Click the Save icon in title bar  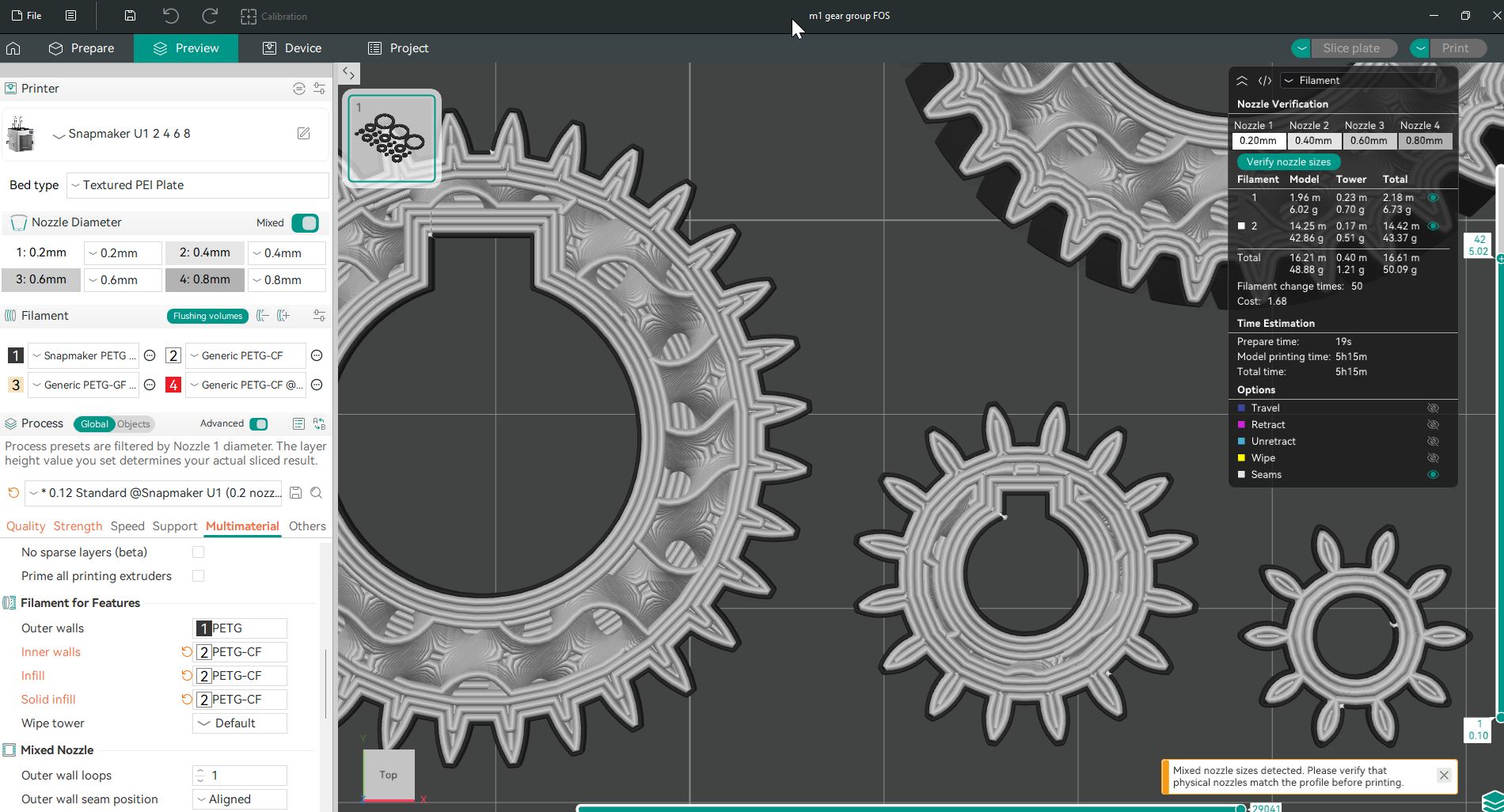(x=130, y=16)
